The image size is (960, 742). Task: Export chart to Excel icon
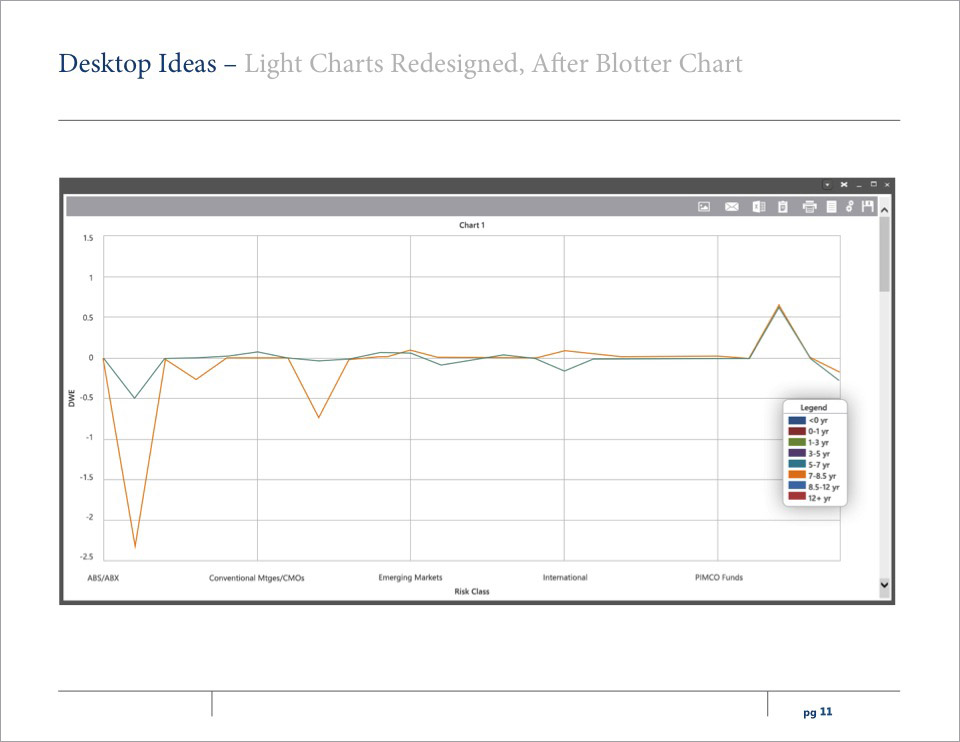[758, 207]
